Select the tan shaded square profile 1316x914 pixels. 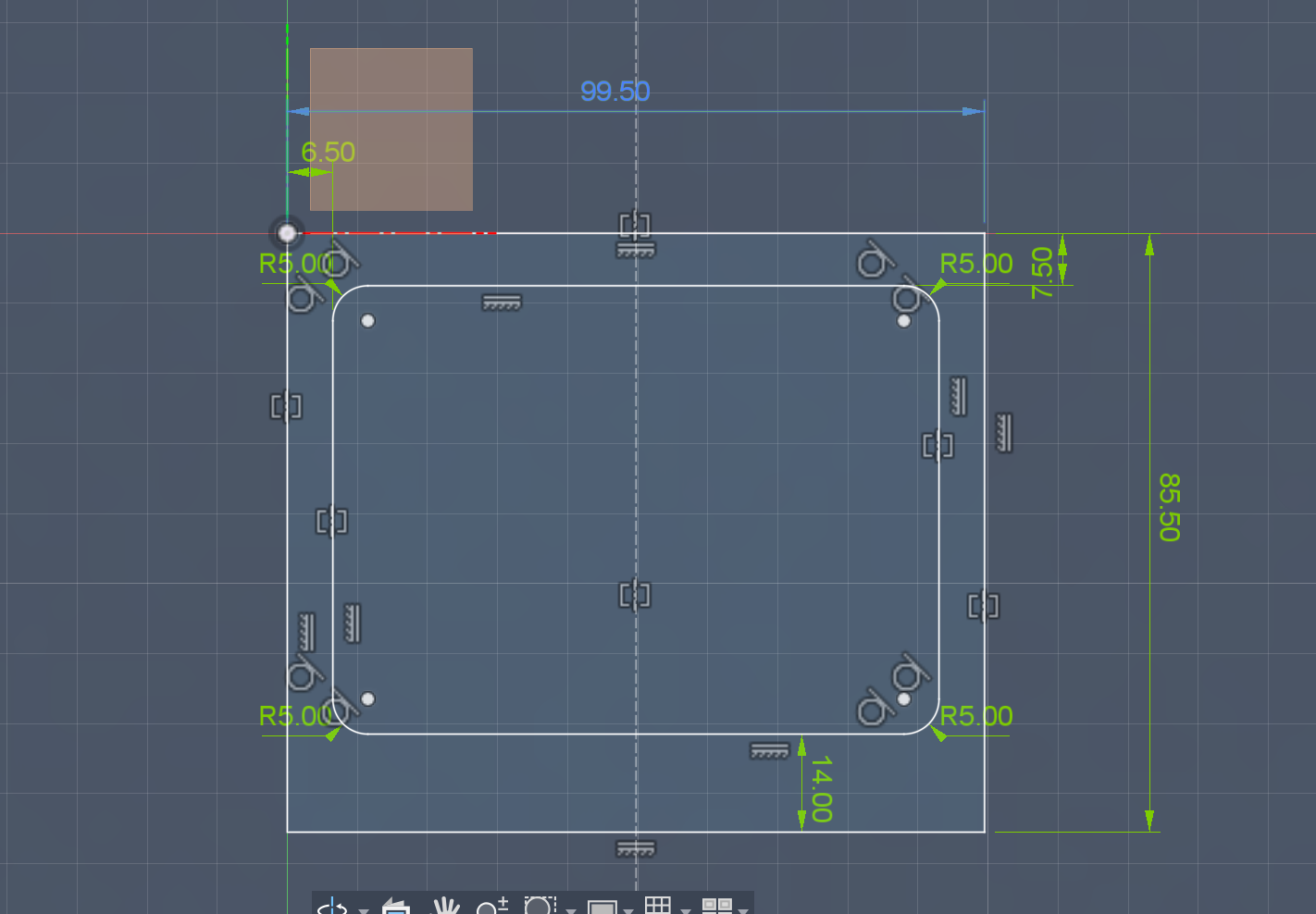click(391, 130)
